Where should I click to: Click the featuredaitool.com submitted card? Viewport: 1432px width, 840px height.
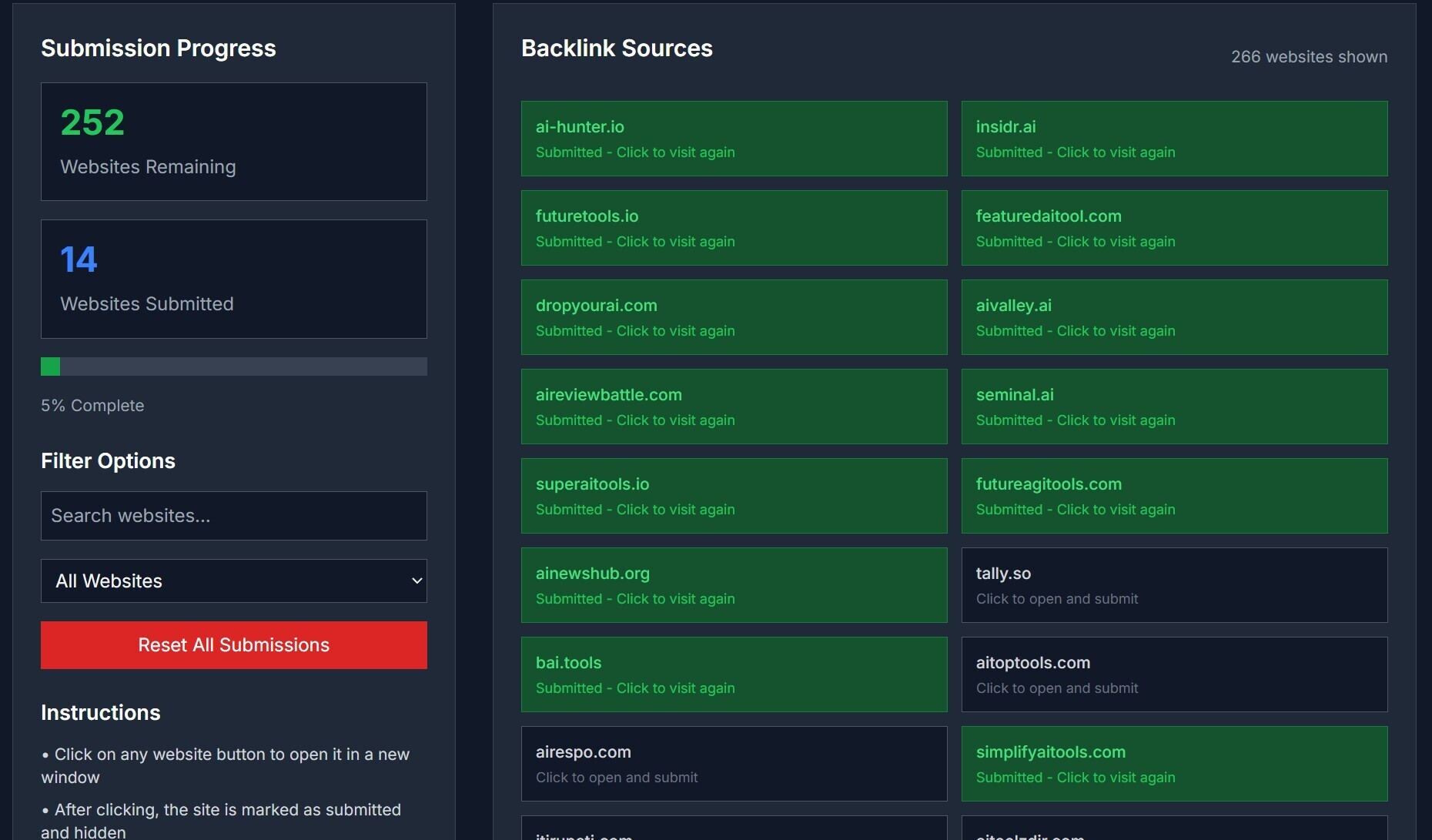pos(1174,228)
